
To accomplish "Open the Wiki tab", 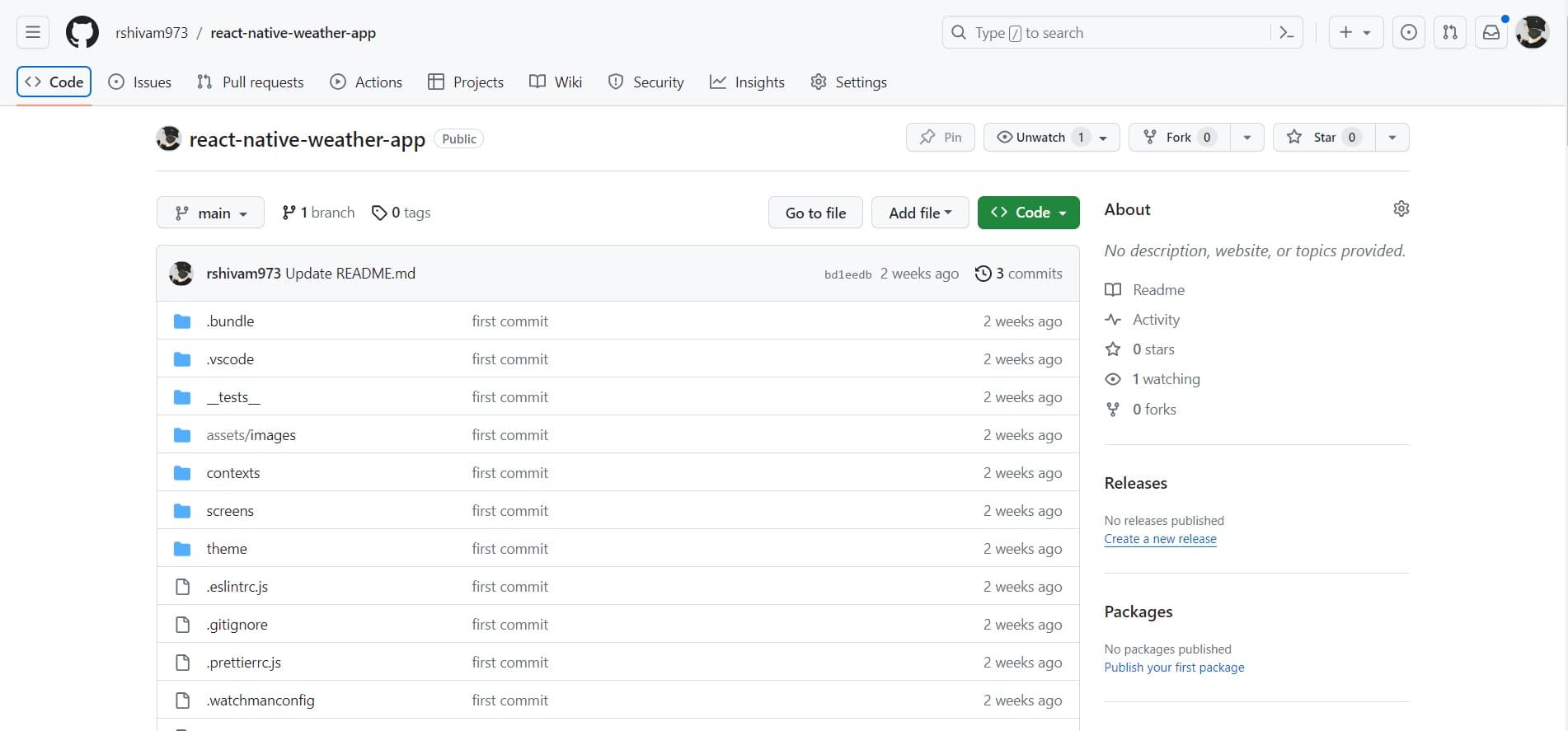I will pyautogui.click(x=556, y=82).
